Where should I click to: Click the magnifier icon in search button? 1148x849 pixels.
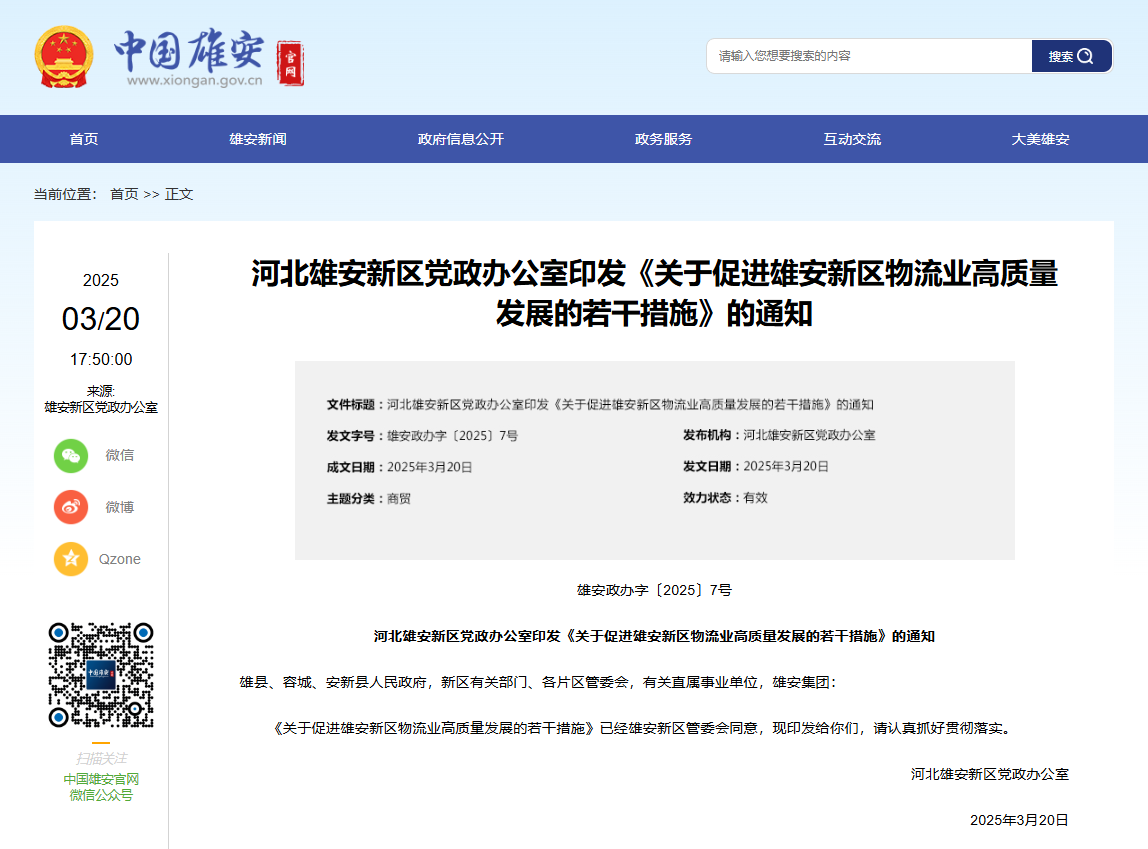tap(1087, 56)
